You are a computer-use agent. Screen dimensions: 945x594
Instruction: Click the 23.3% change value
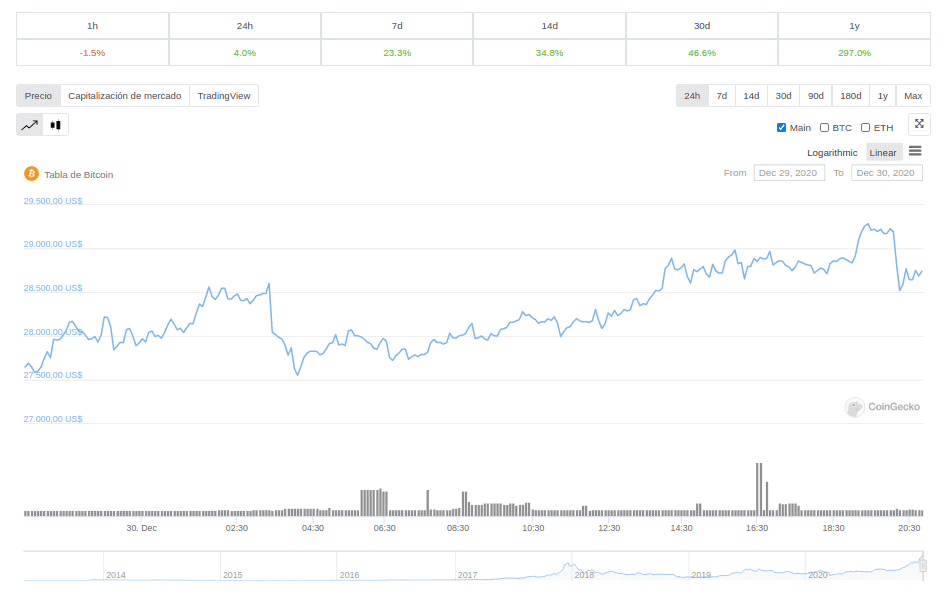(397, 53)
